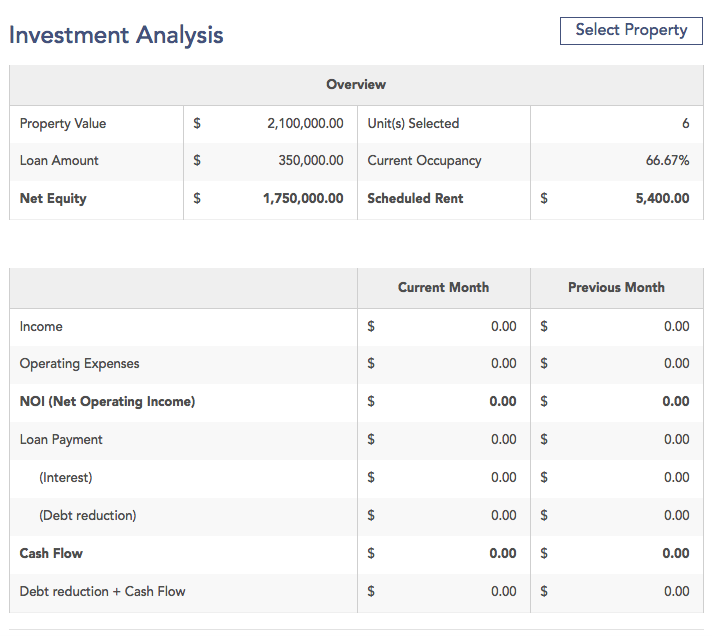
Task: Click the (Debt reduction) sub-row label
Action: (x=88, y=516)
